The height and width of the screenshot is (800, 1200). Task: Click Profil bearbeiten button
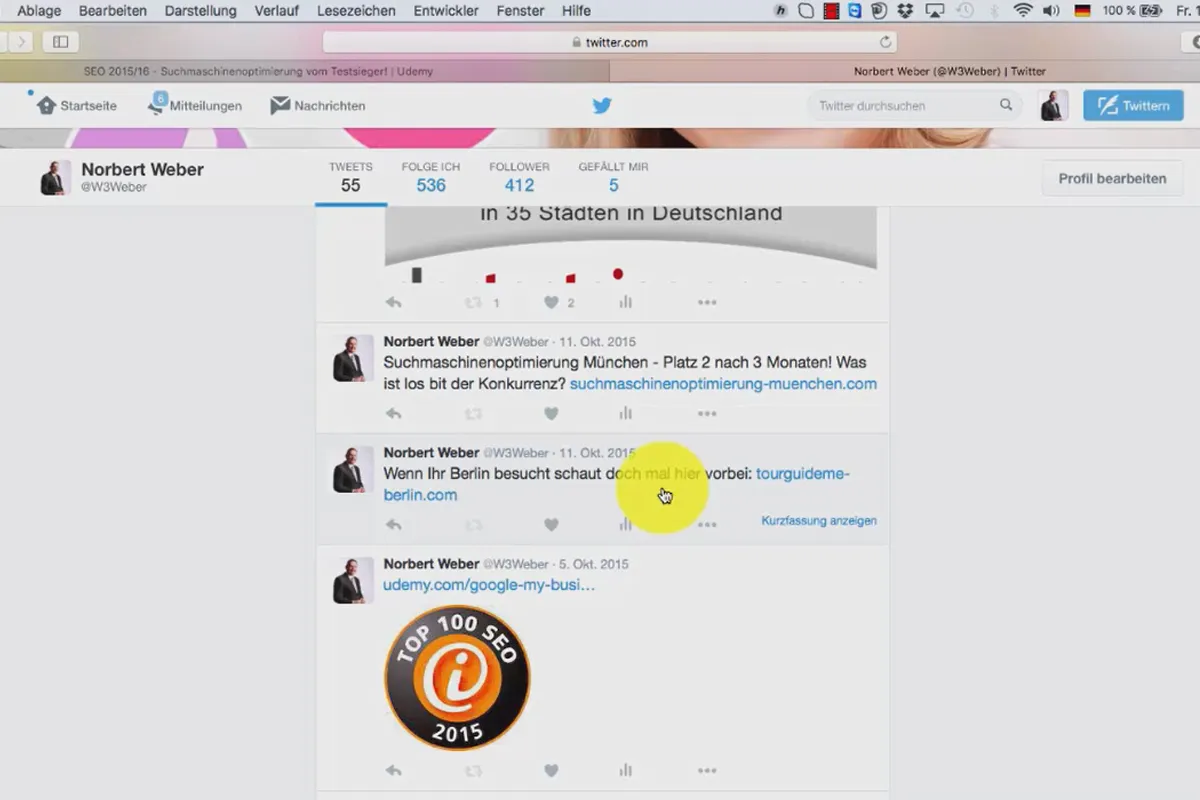click(1112, 178)
